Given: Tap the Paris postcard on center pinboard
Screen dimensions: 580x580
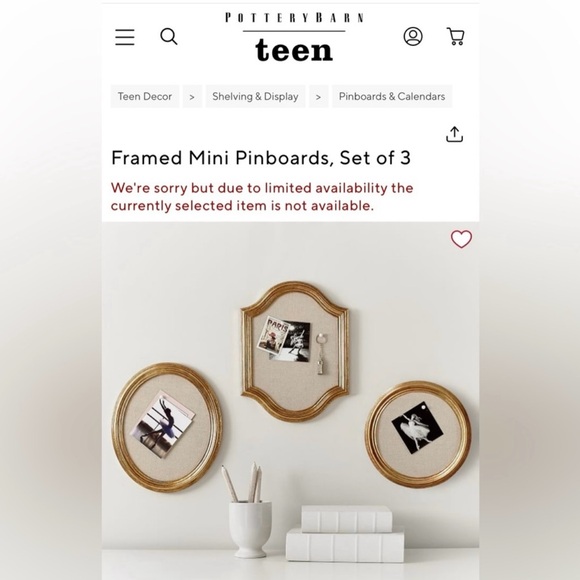Looking at the screenshot, I should click(273, 336).
